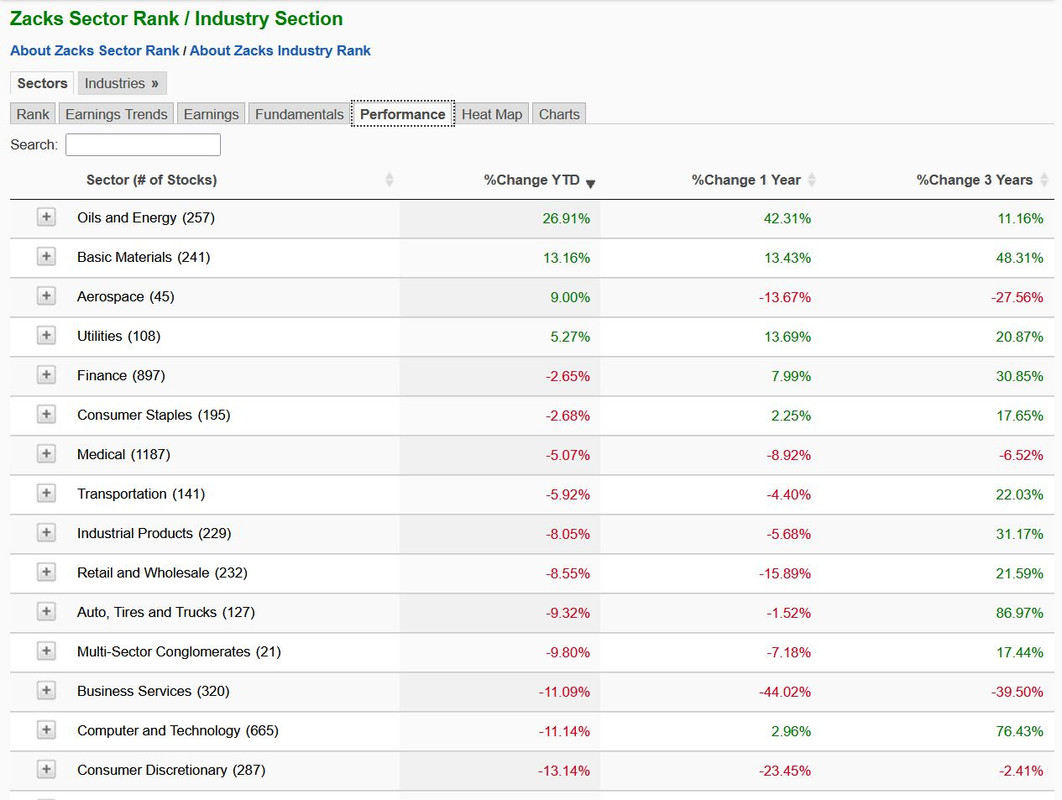Expand the Oils and Energy row
The height and width of the screenshot is (800, 1062).
[x=46, y=217]
